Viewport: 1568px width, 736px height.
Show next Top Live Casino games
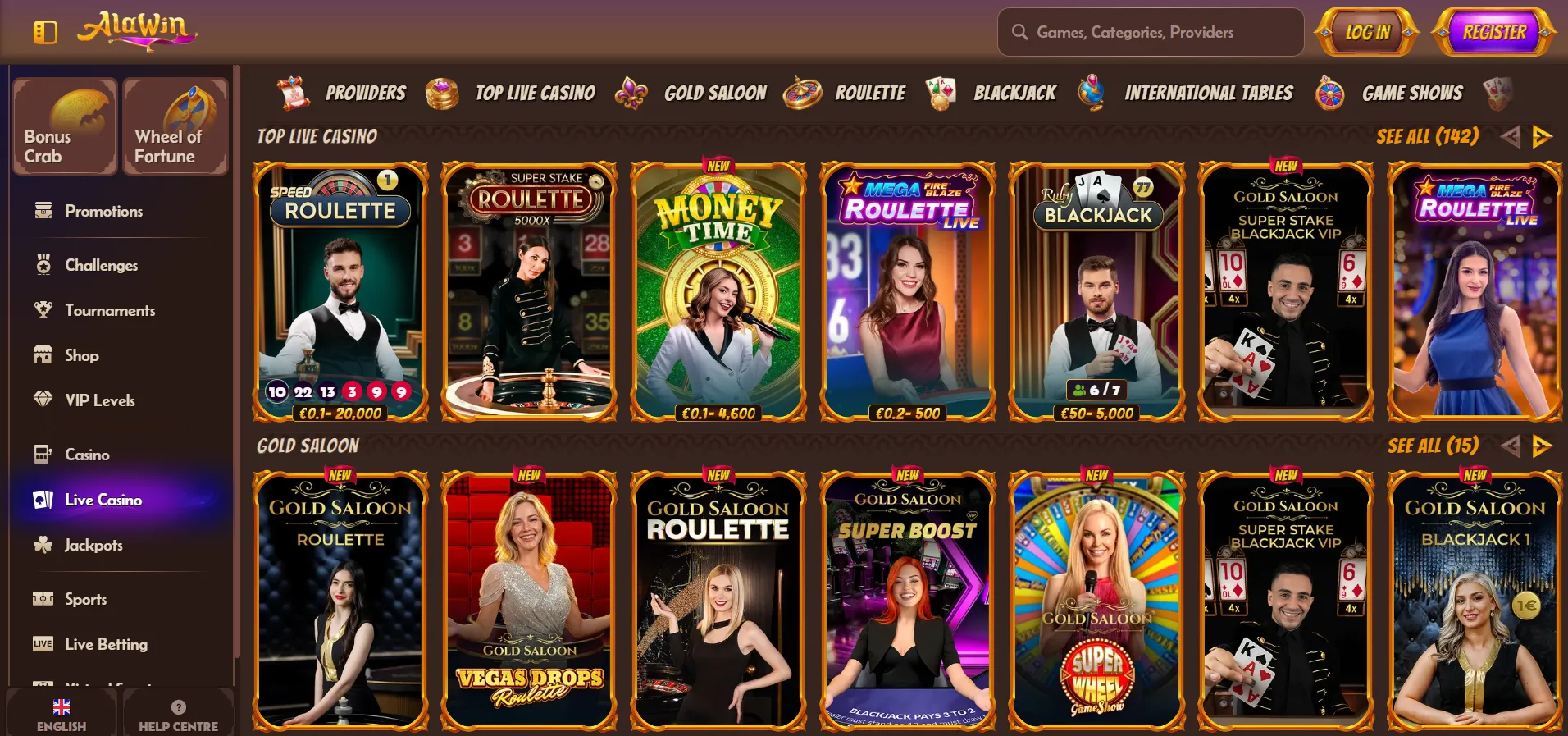(x=1542, y=136)
